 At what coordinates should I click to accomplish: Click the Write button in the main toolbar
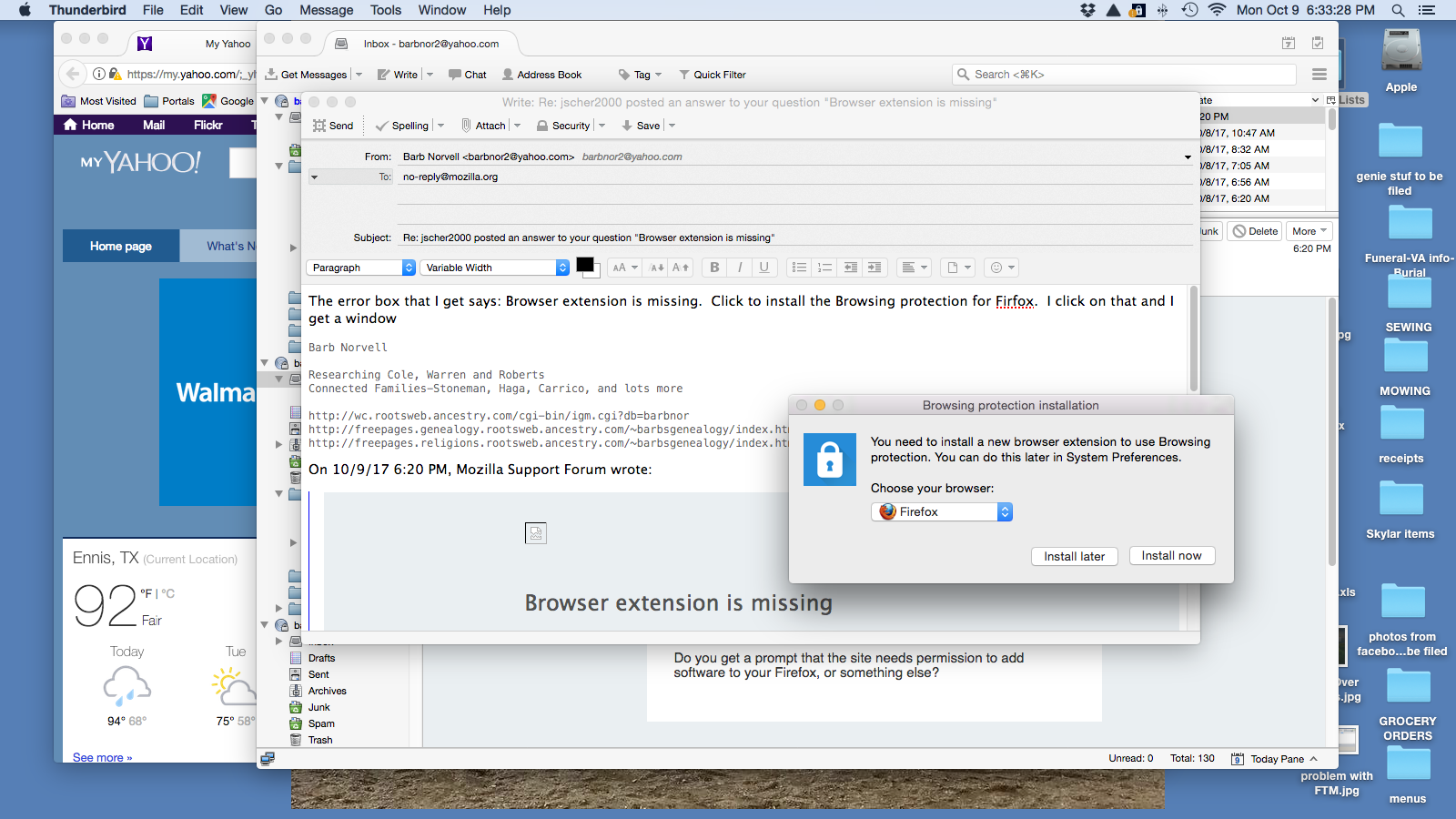click(398, 75)
